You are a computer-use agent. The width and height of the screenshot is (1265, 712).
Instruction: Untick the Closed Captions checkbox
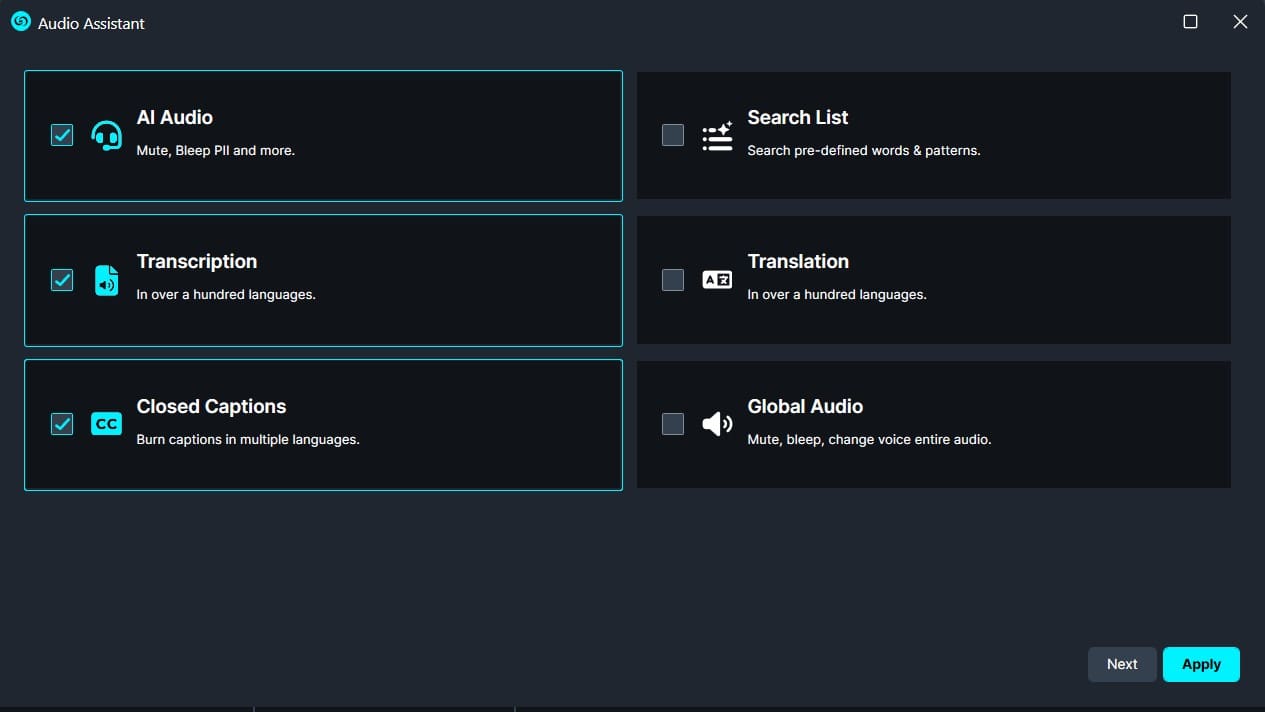pos(62,424)
